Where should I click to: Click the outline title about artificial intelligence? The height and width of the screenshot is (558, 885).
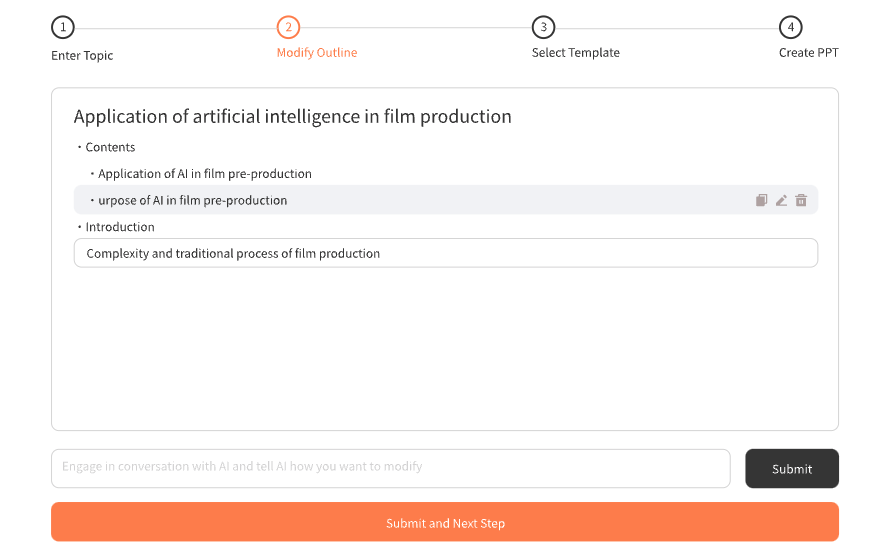(292, 116)
